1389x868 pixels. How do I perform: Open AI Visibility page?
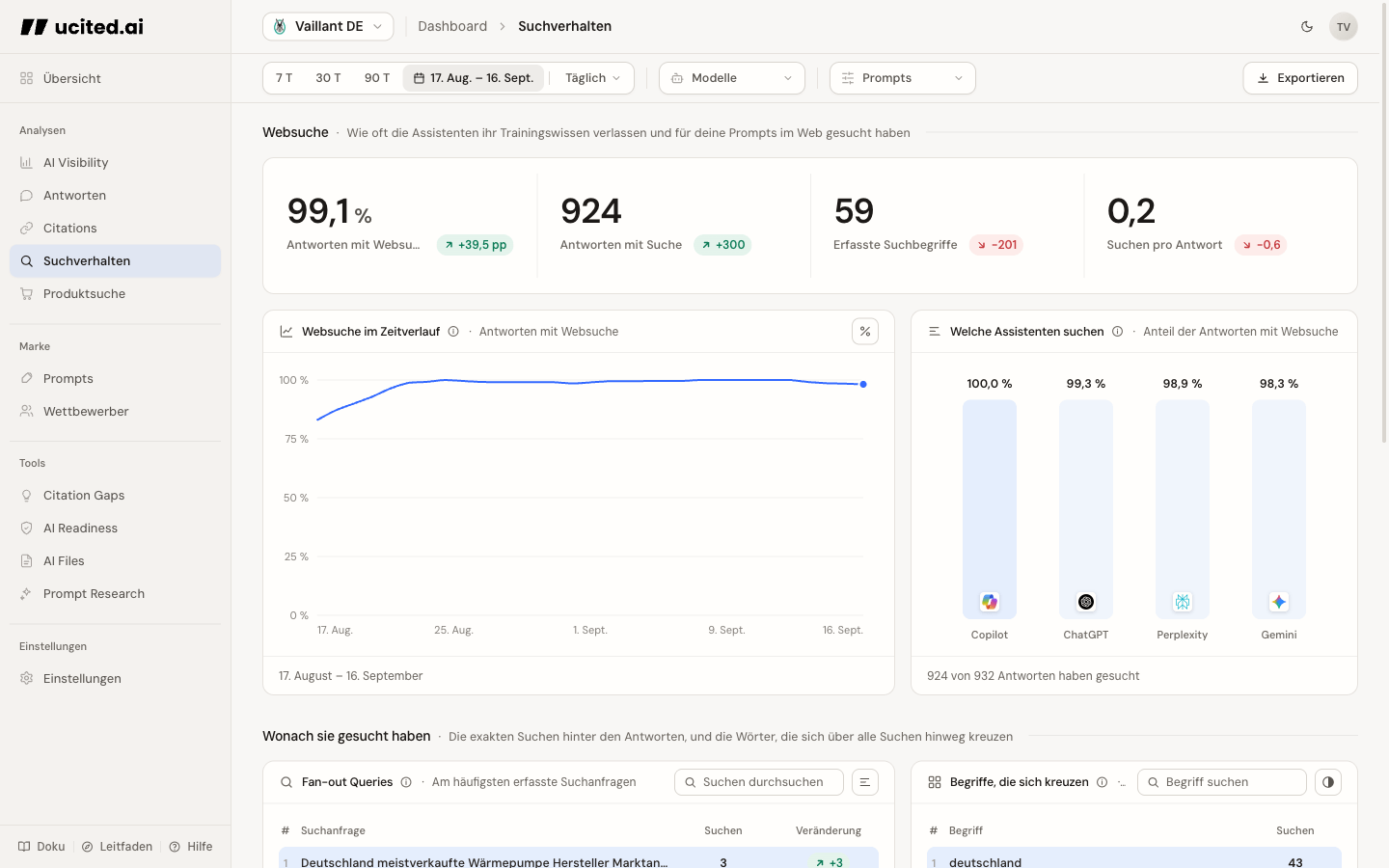click(x=115, y=163)
